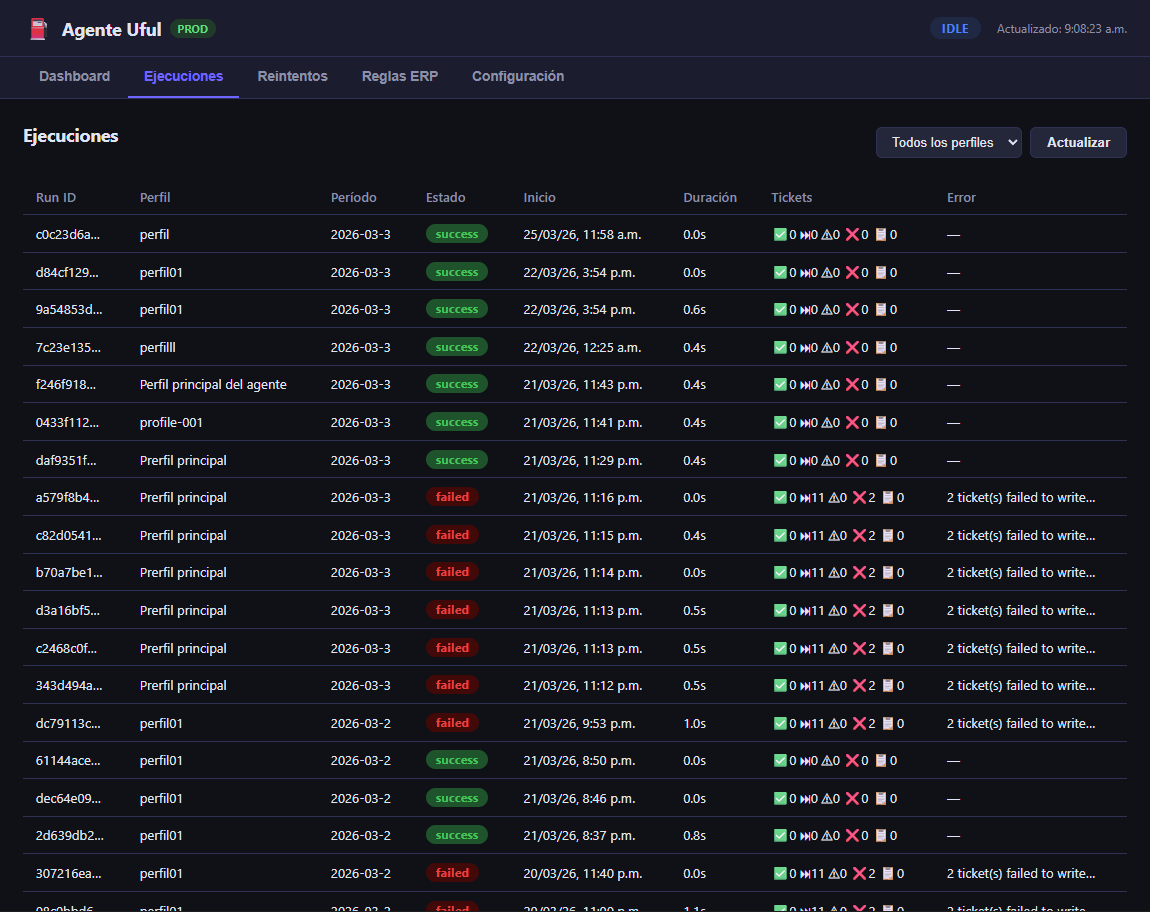Screen dimensions: 1150x912
Task: Click clipboard icon in run 2d639db2 row
Action: pos(881,836)
